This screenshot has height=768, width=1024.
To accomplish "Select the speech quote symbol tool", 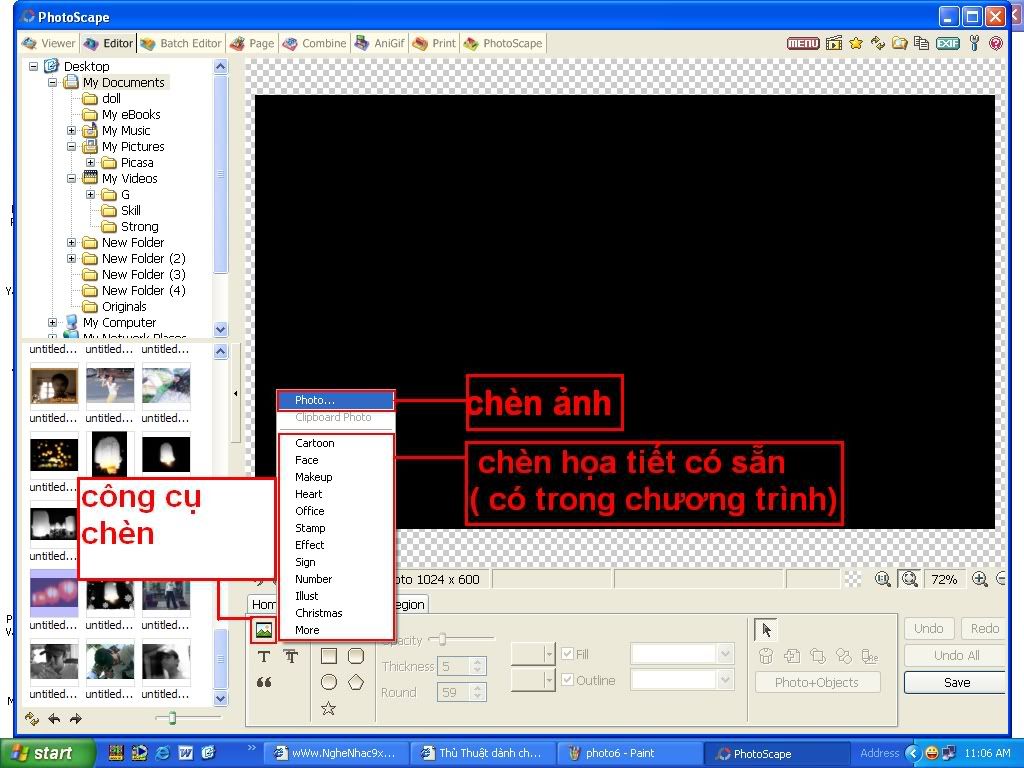I will [264, 683].
